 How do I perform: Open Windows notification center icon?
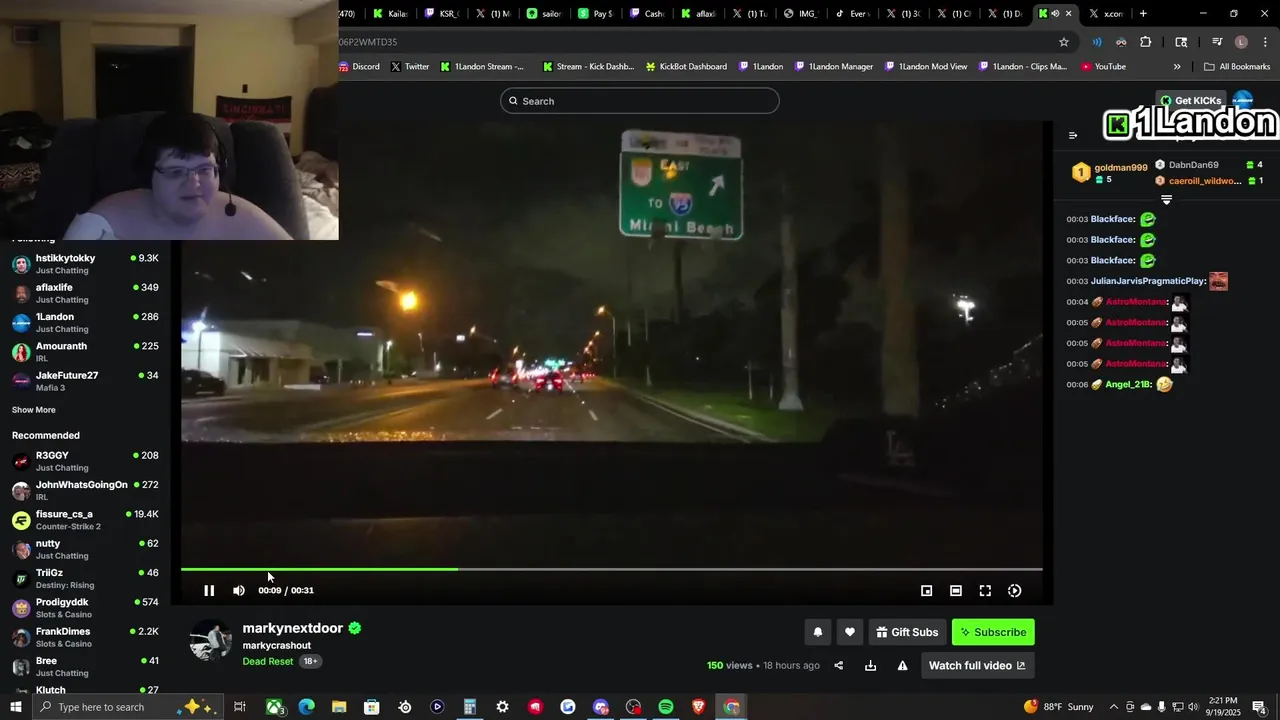point(1259,707)
